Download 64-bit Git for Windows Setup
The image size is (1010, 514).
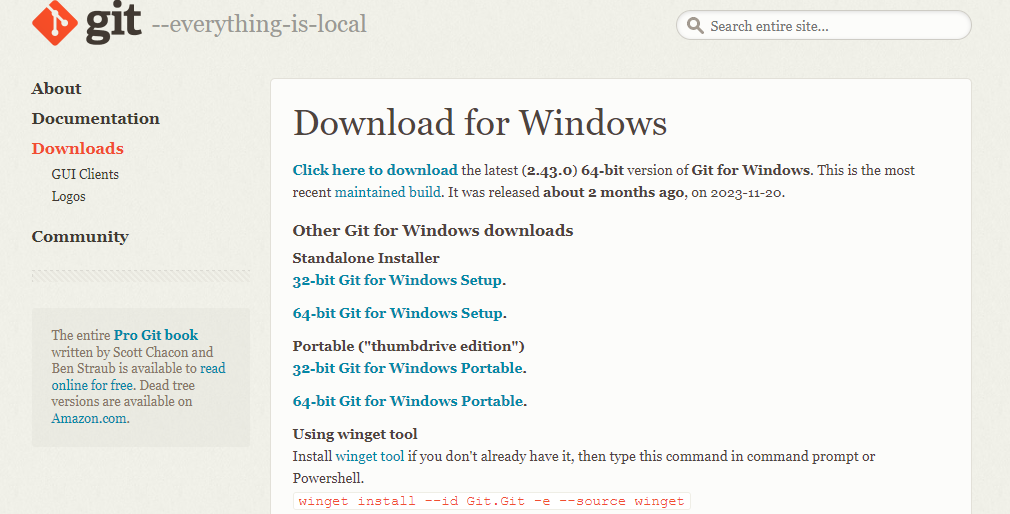[397, 313]
